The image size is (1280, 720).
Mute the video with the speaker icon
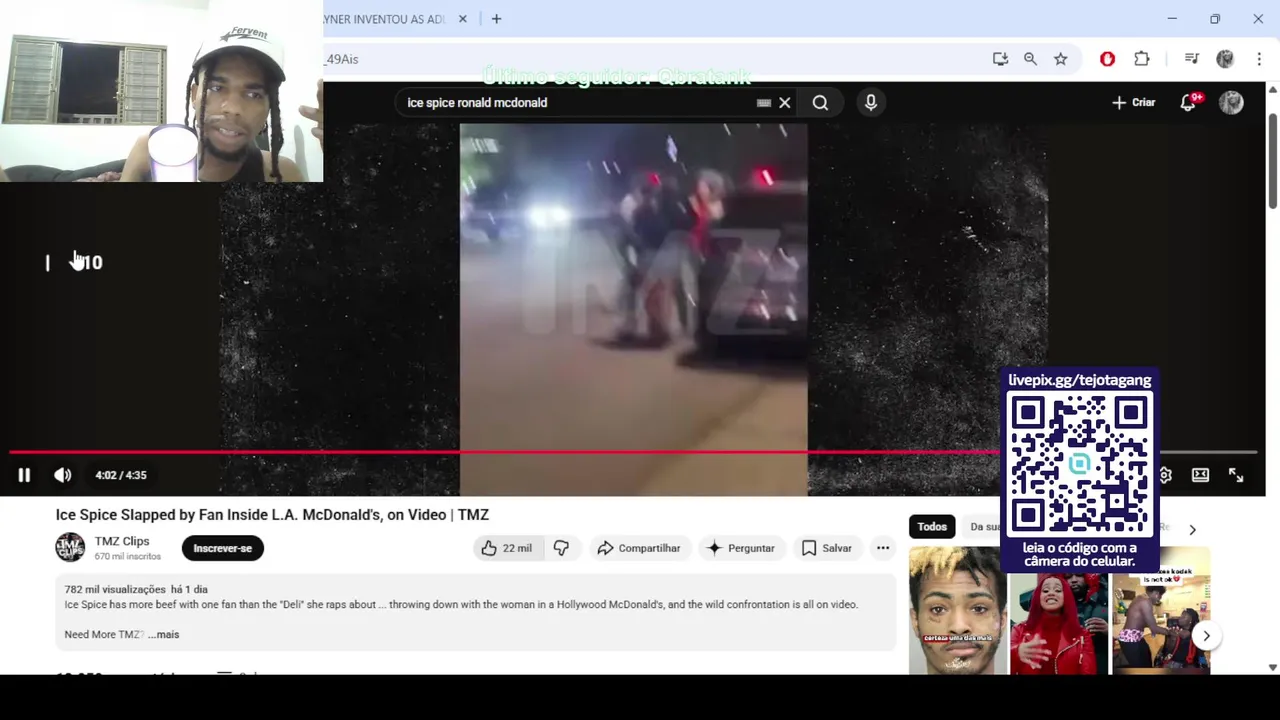tap(63, 475)
